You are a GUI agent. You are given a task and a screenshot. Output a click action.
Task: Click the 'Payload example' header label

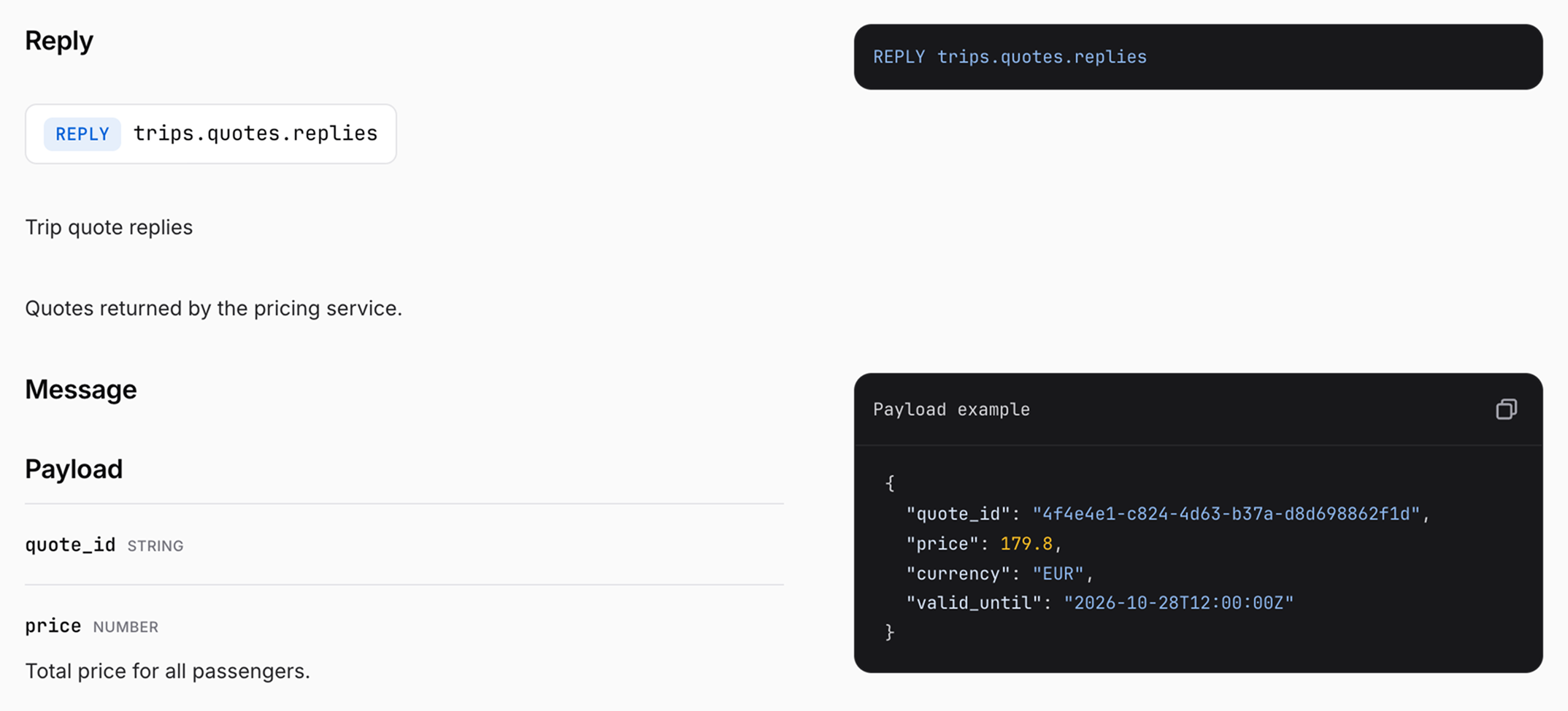pyautogui.click(x=951, y=410)
